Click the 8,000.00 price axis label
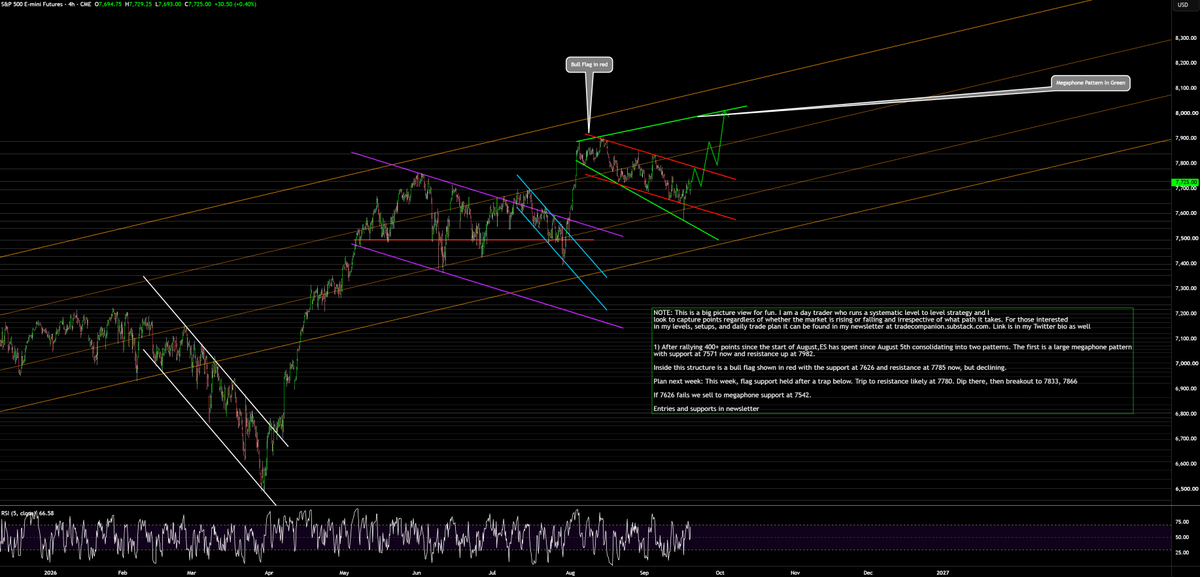The width and height of the screenshot is (1200, 577). point(1186,113)
